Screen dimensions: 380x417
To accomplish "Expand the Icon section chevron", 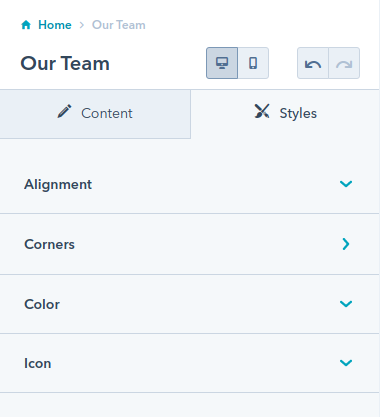I will 346,363.
